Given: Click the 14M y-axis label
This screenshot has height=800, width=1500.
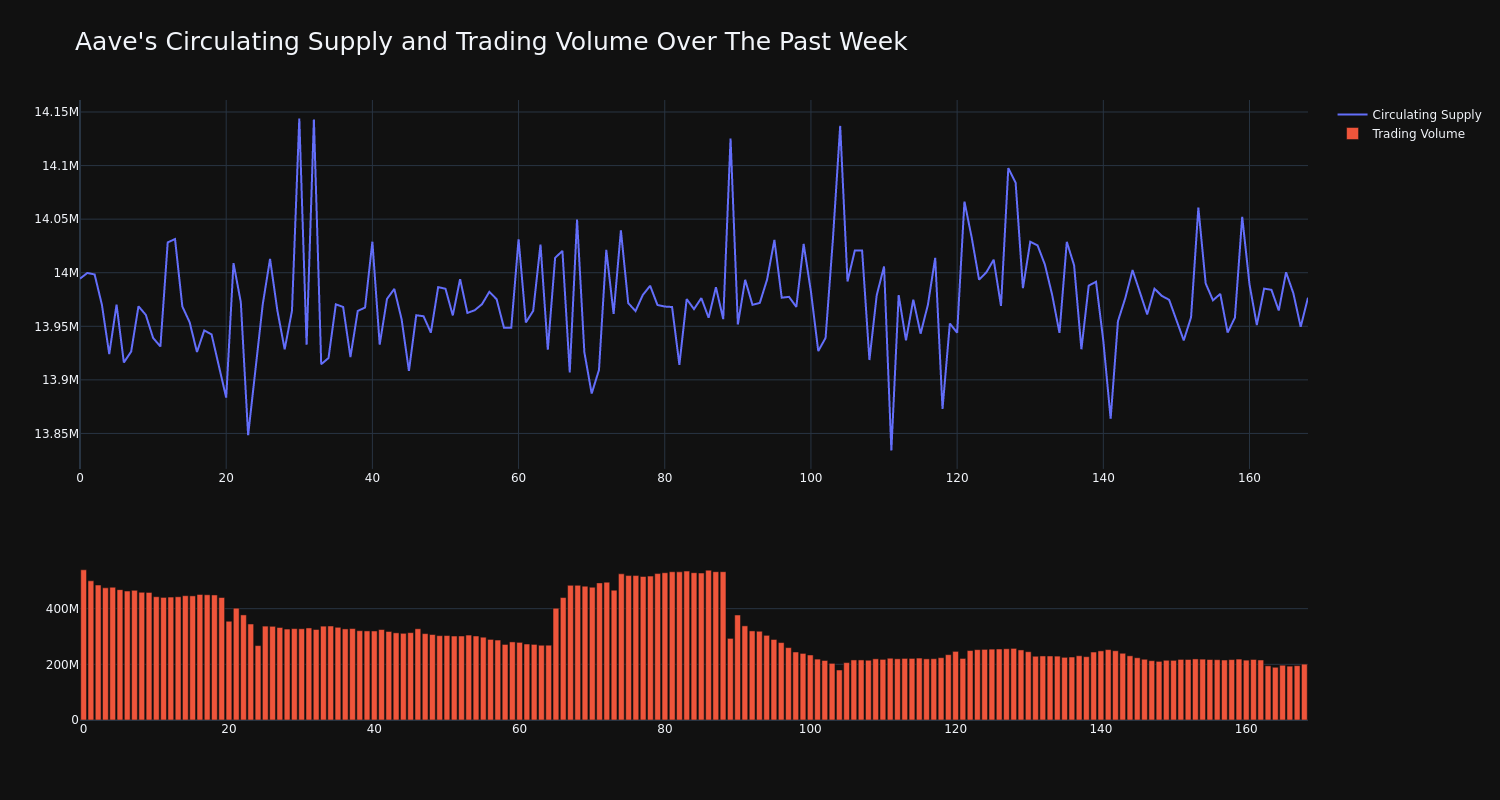Looking at the screenshot, I should click(66, 273).
